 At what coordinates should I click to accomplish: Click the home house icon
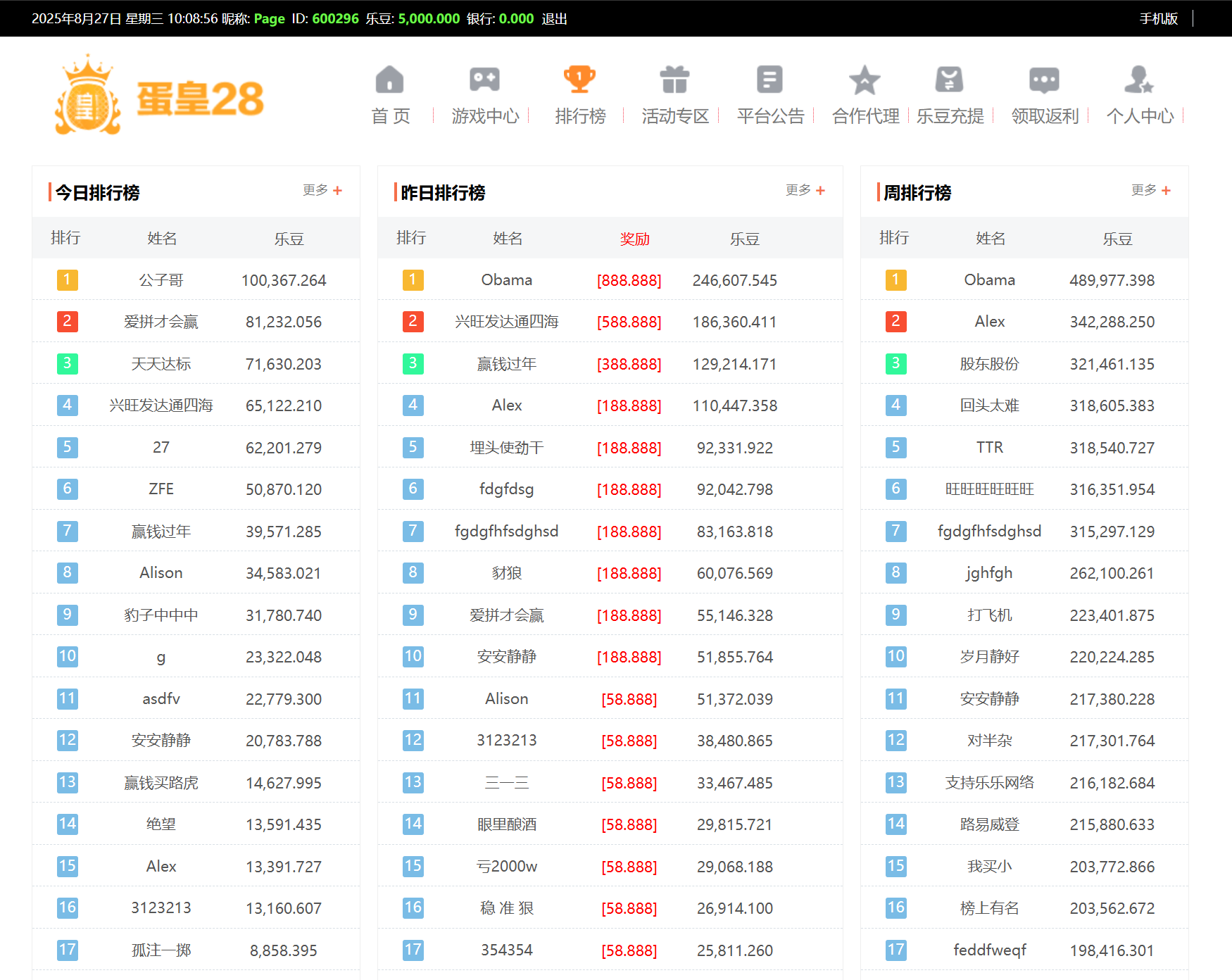click(x=389, y=80)
